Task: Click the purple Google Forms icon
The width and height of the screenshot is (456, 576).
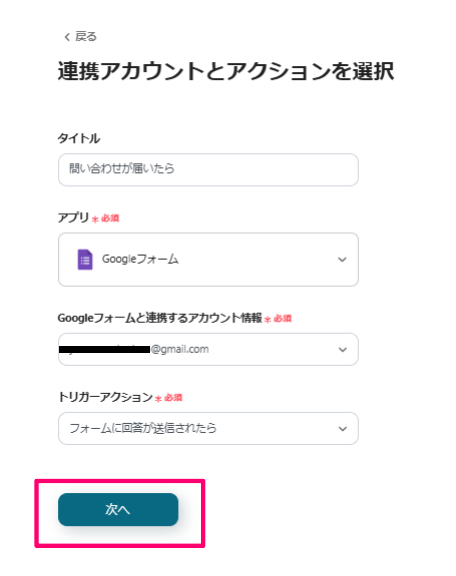Action: pyautogui.click(x=85, y=259)
